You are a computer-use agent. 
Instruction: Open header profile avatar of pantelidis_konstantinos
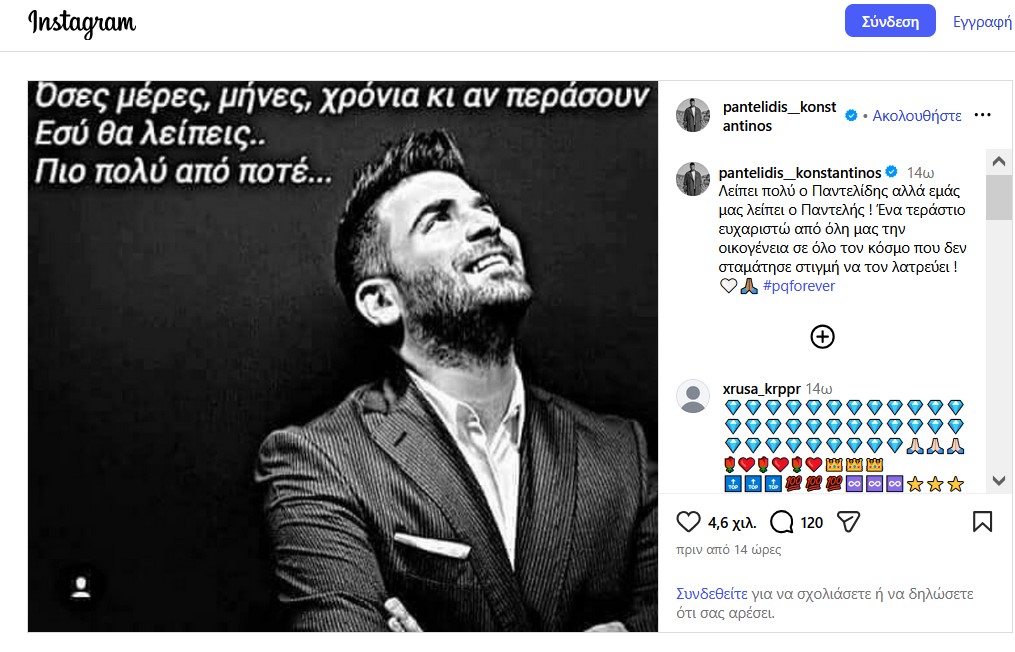[x=693, y=115]
